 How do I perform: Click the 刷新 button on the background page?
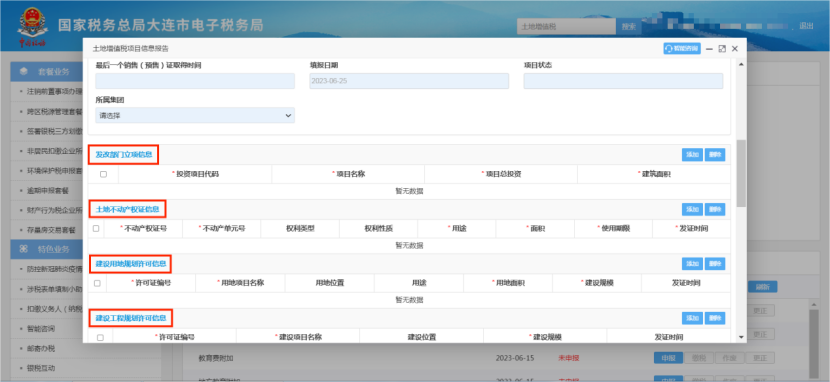(x=762, y=287)
